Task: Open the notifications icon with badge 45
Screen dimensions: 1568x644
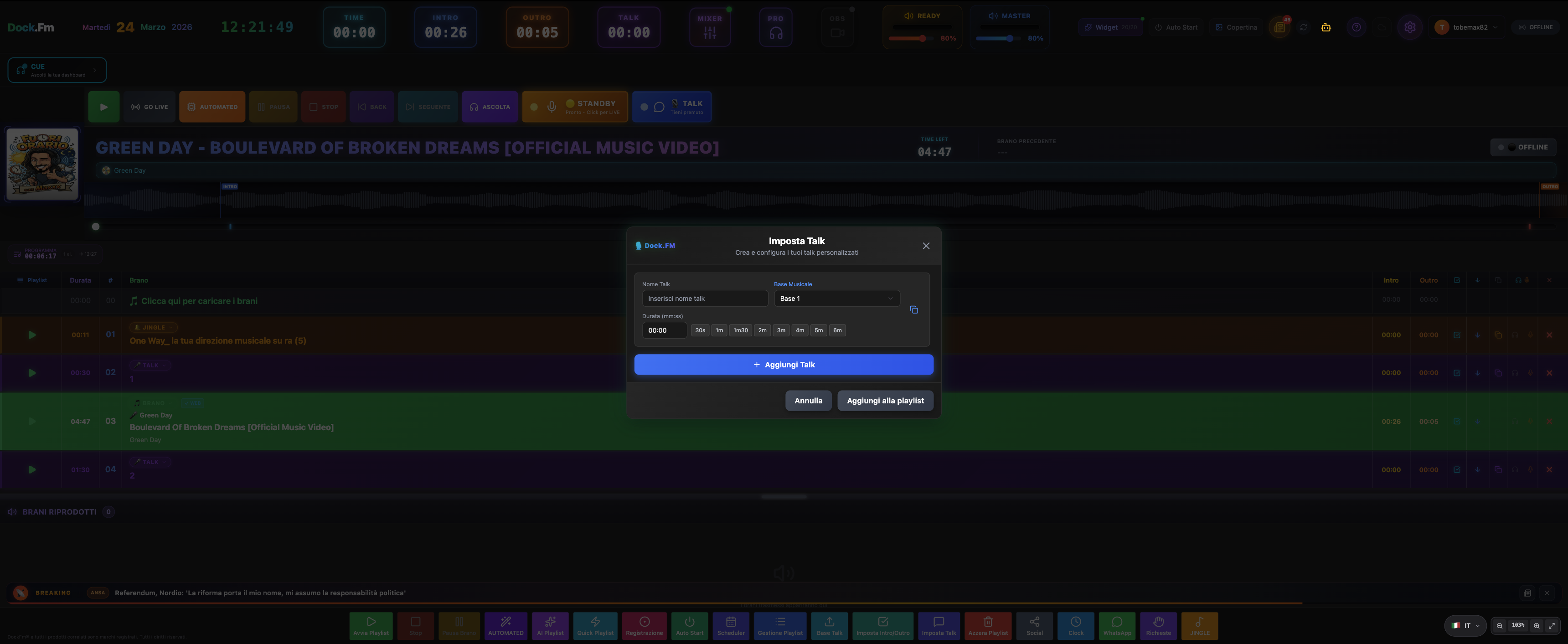Action: point(1279,27)
